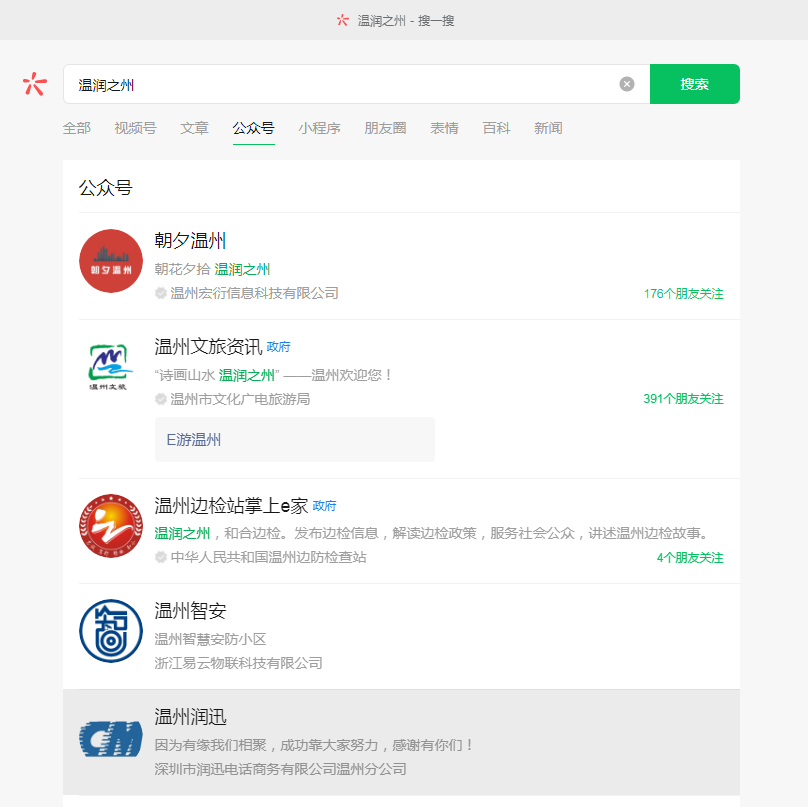The width and height of the screenshot is (808, 807).
Task: Click 中华人民共和国温州边防检查站 text
Action: [268, 557]
